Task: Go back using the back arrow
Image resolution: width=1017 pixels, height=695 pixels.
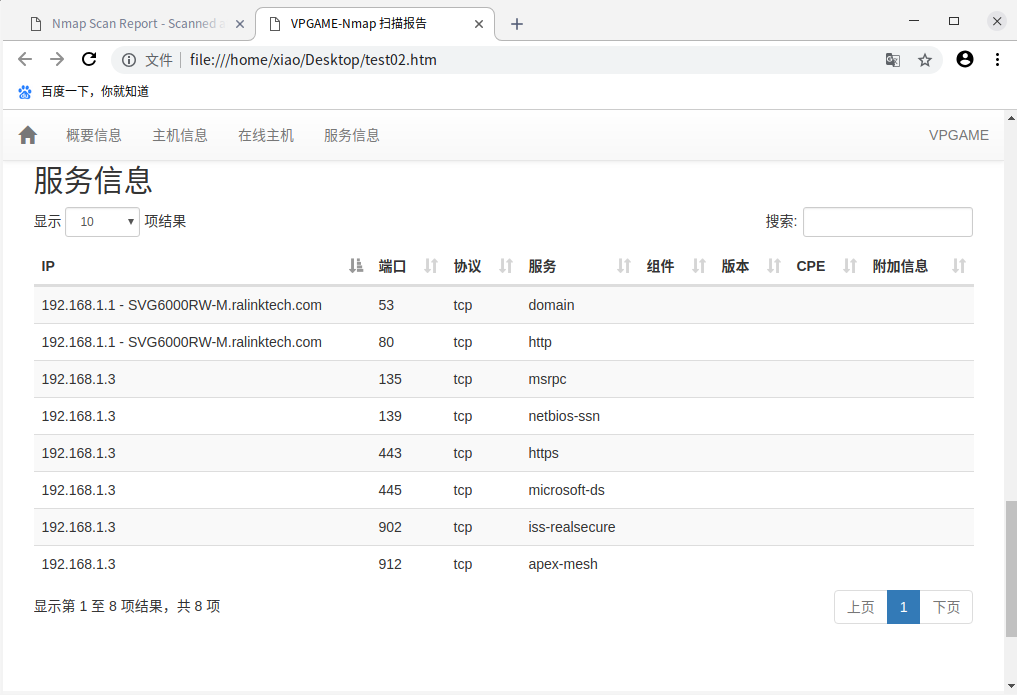Action: point(25,59)
